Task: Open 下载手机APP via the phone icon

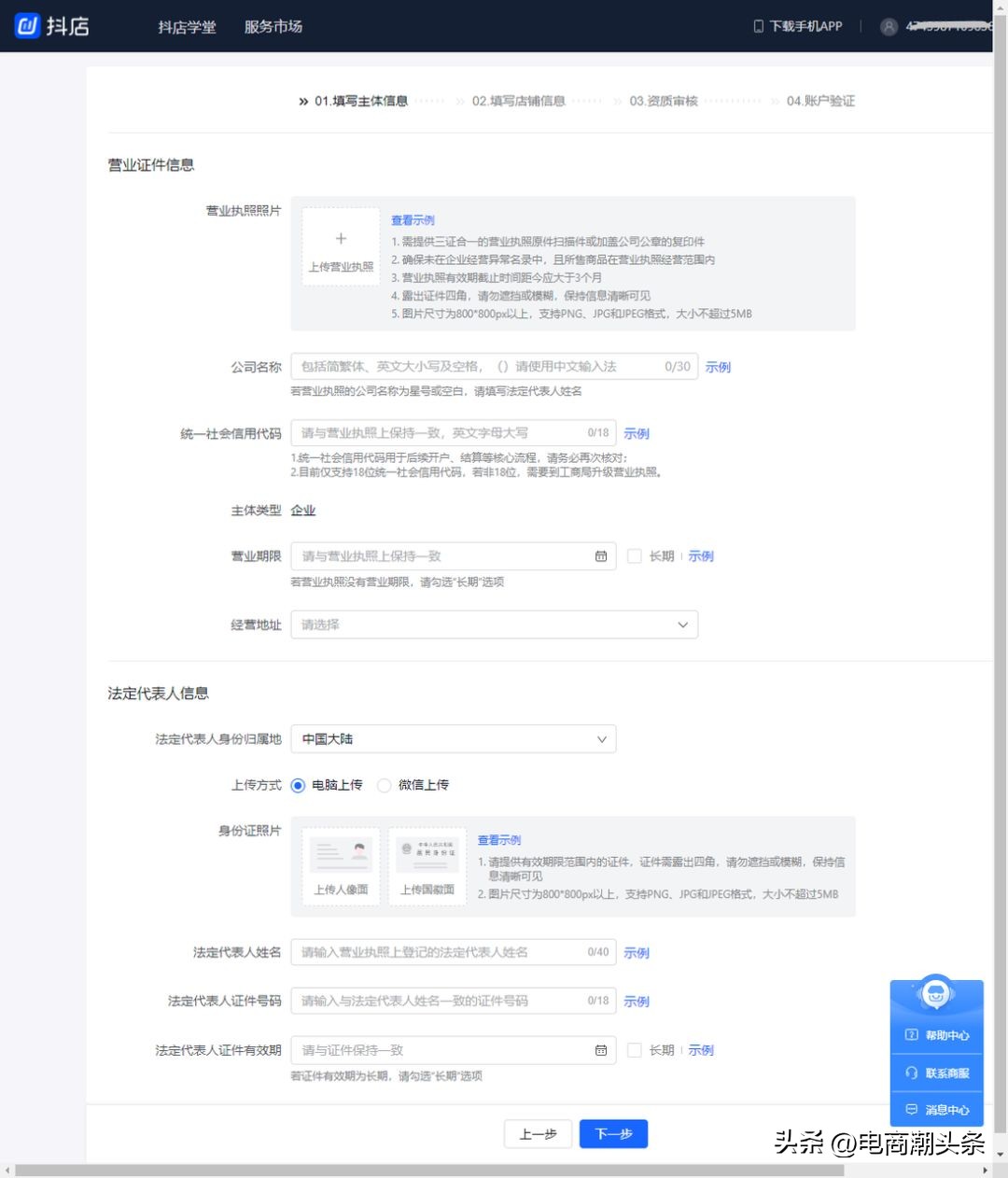Action: tap(758, 25)
